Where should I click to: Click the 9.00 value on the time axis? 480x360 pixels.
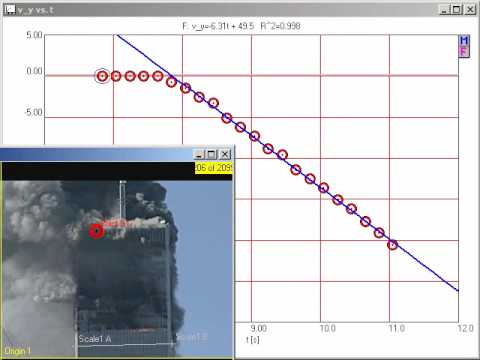[259, 328]
